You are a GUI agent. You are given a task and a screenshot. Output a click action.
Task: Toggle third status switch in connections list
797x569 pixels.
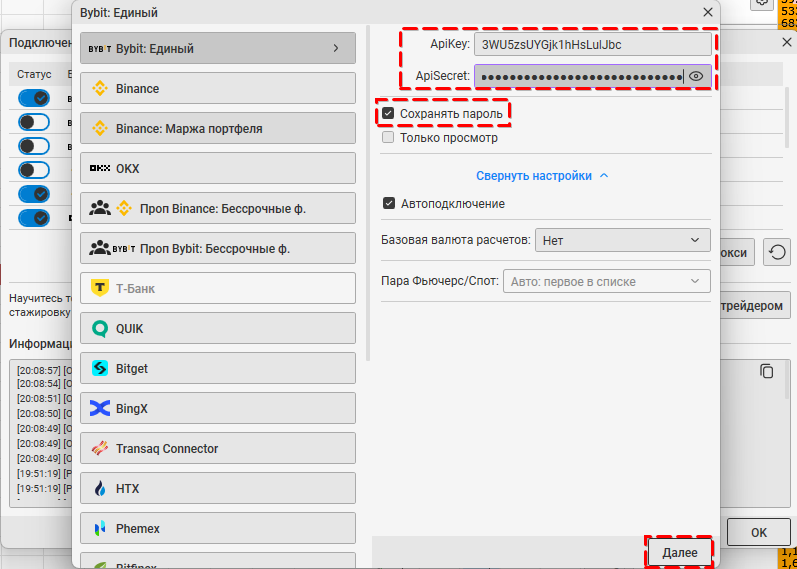[x=34, y=146]
